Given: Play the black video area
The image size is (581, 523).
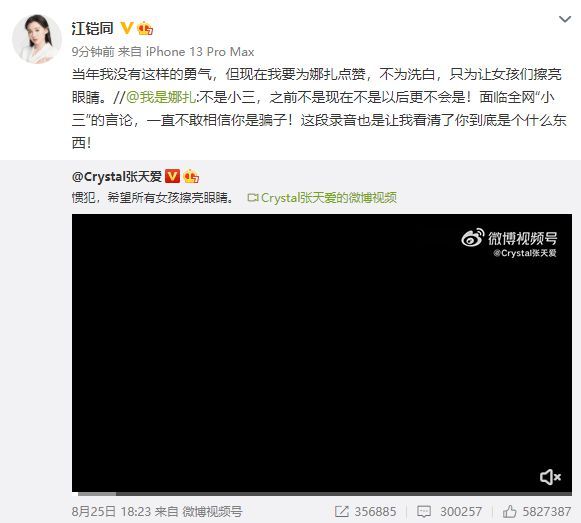Looking at the screenshot, I should point(322,352).
